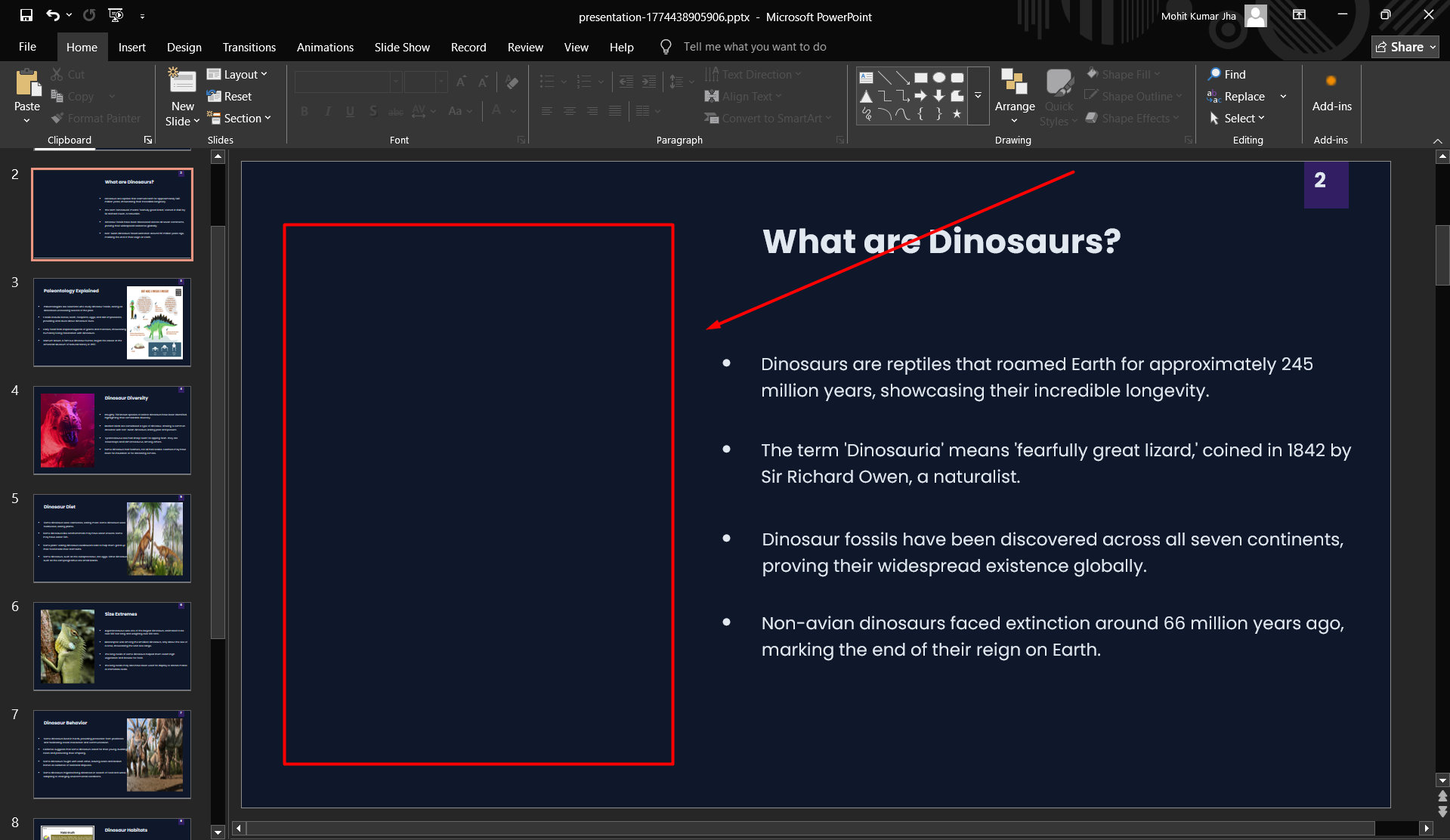Image resolution: width=1450 pixels, height=840 pixels.
Task: Expand the Section dropdown menu
Action: (239, 119)
